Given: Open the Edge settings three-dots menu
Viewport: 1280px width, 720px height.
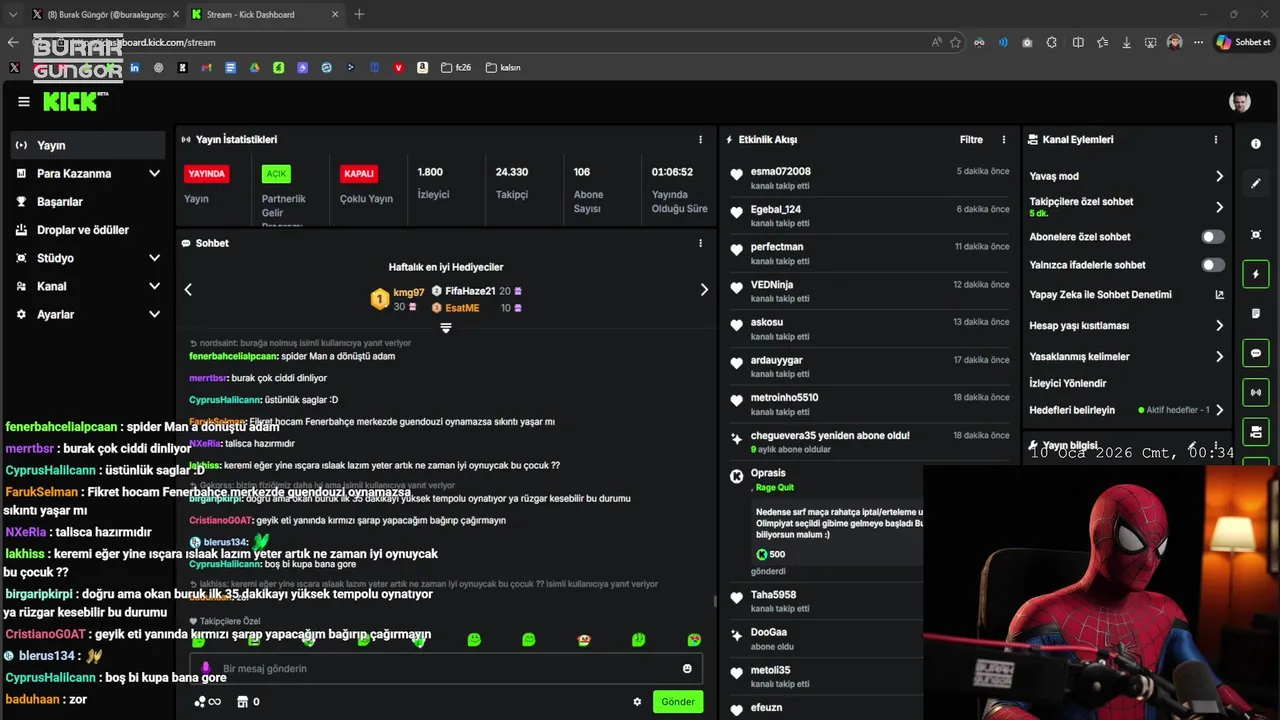Looking at the screenshot, I should (1198, 42).
